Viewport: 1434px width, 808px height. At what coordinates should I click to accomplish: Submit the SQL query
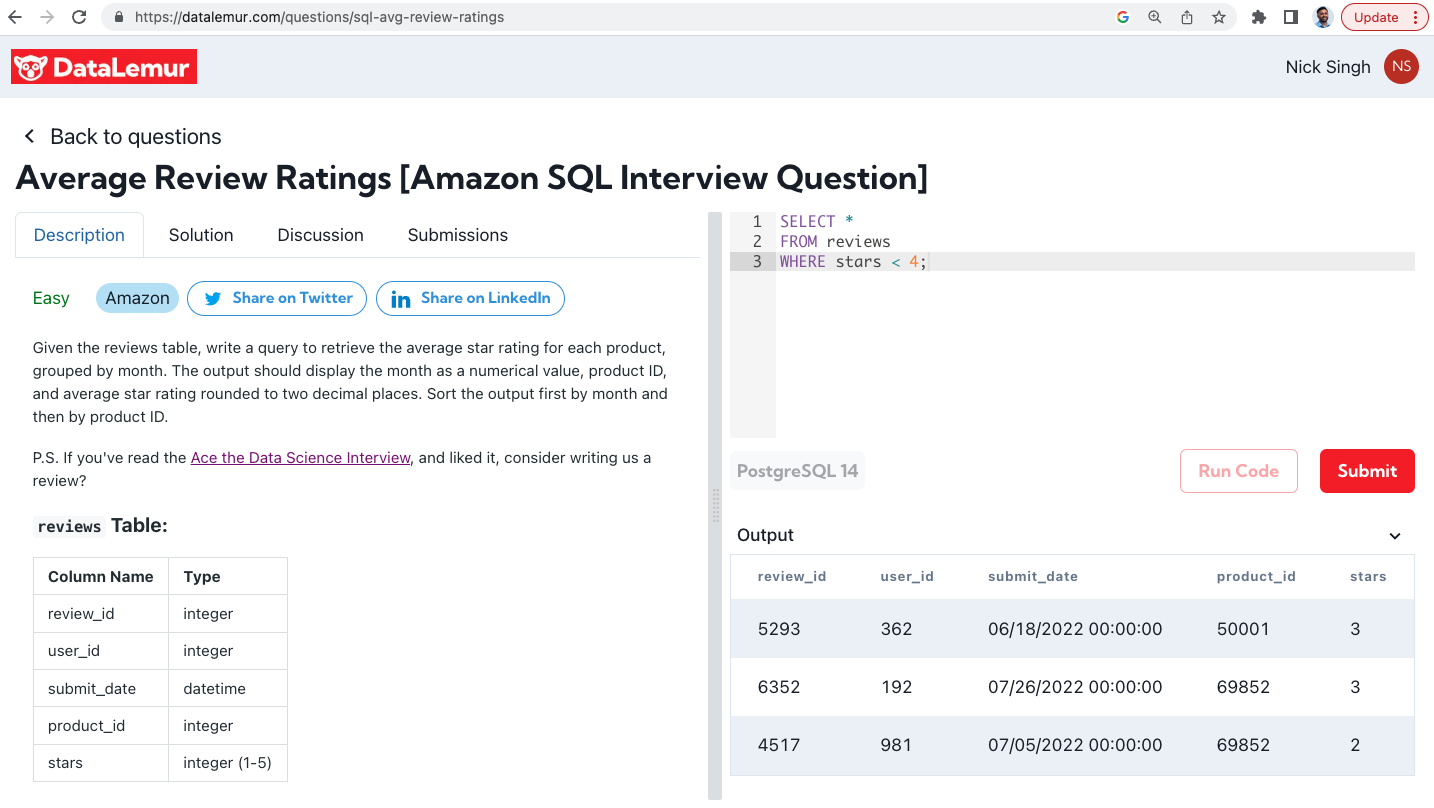[1366, 471]
